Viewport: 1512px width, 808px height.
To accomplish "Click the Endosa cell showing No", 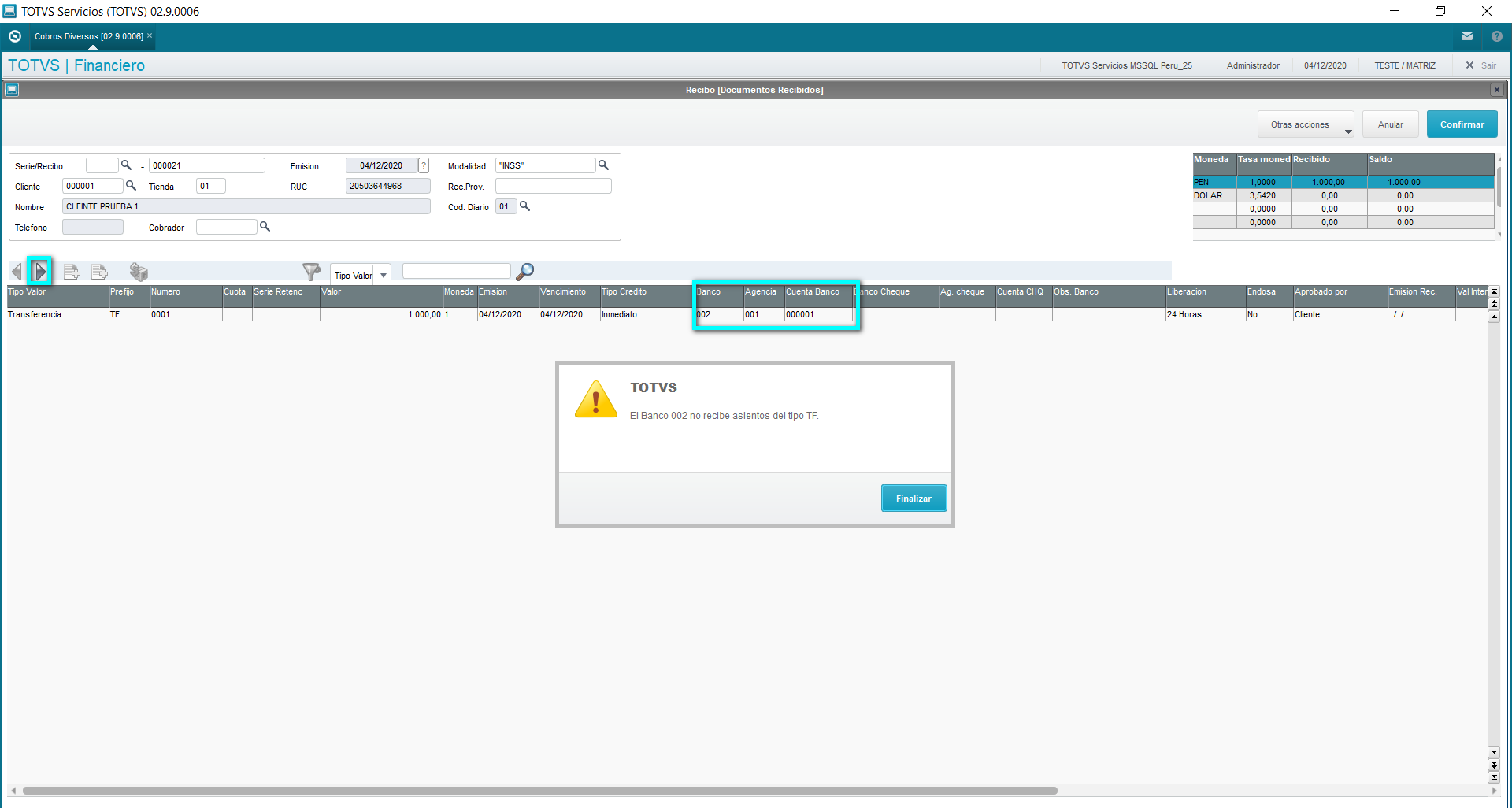I will coord(1269,314).
